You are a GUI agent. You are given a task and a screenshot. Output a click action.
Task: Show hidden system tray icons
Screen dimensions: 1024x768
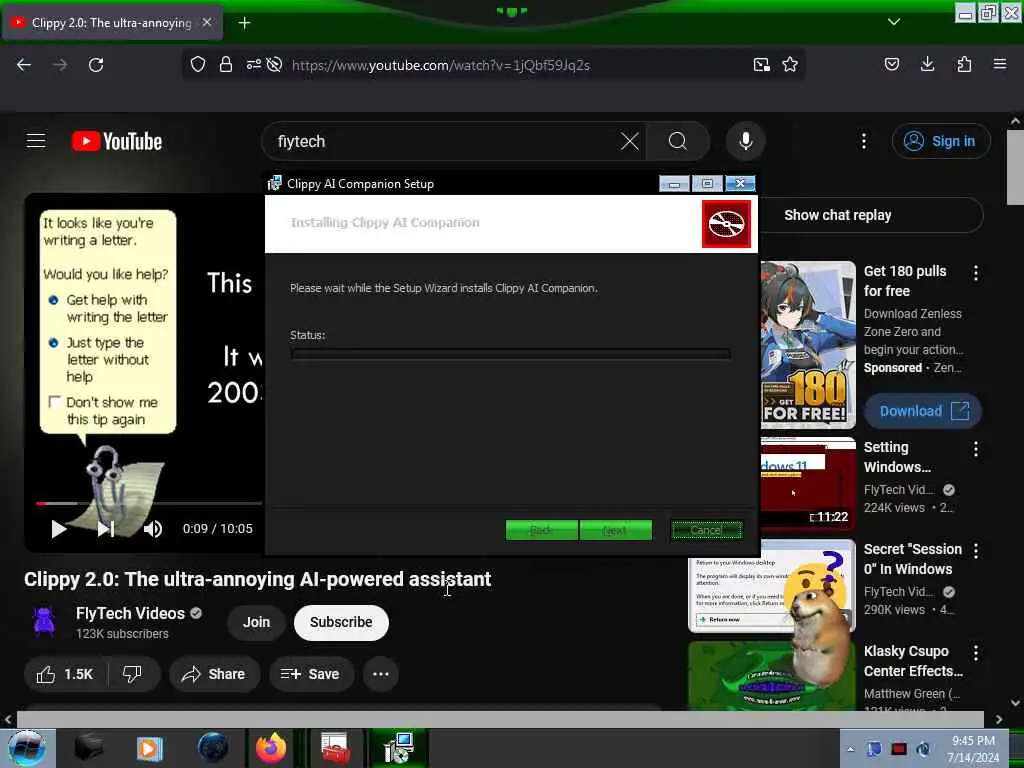click(850, 749)
